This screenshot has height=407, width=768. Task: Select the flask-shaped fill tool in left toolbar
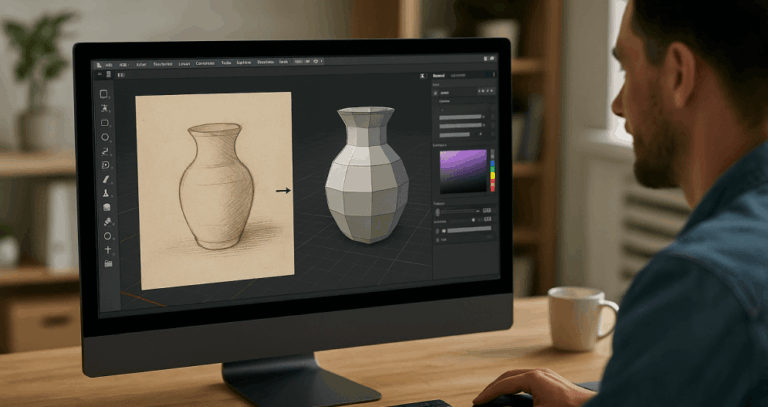[x=105, y=193]
